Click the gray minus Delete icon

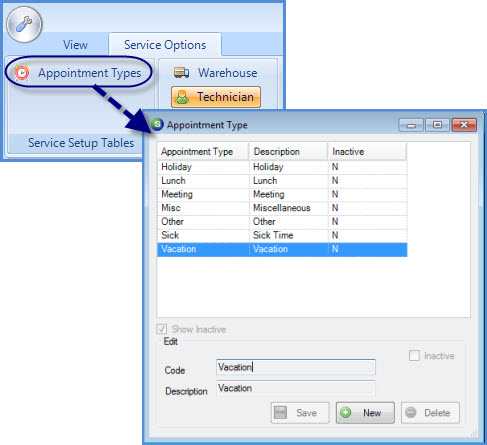tap(411, 413)
